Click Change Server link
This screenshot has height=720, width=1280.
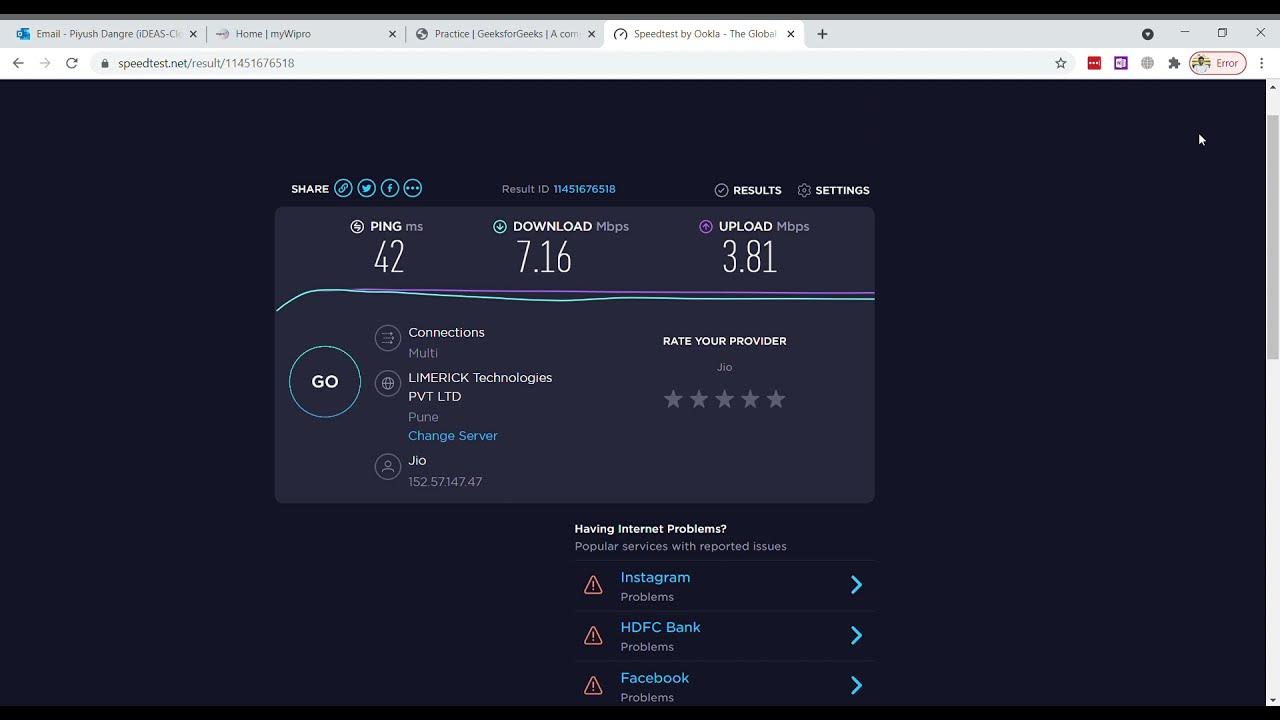tap(453, 436)
